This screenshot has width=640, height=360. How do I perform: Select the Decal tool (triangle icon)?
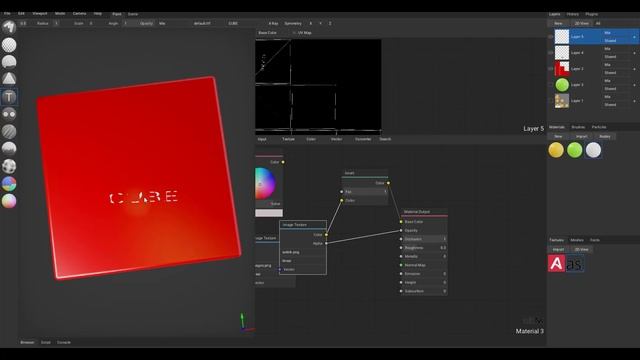(x=9, y=79)
